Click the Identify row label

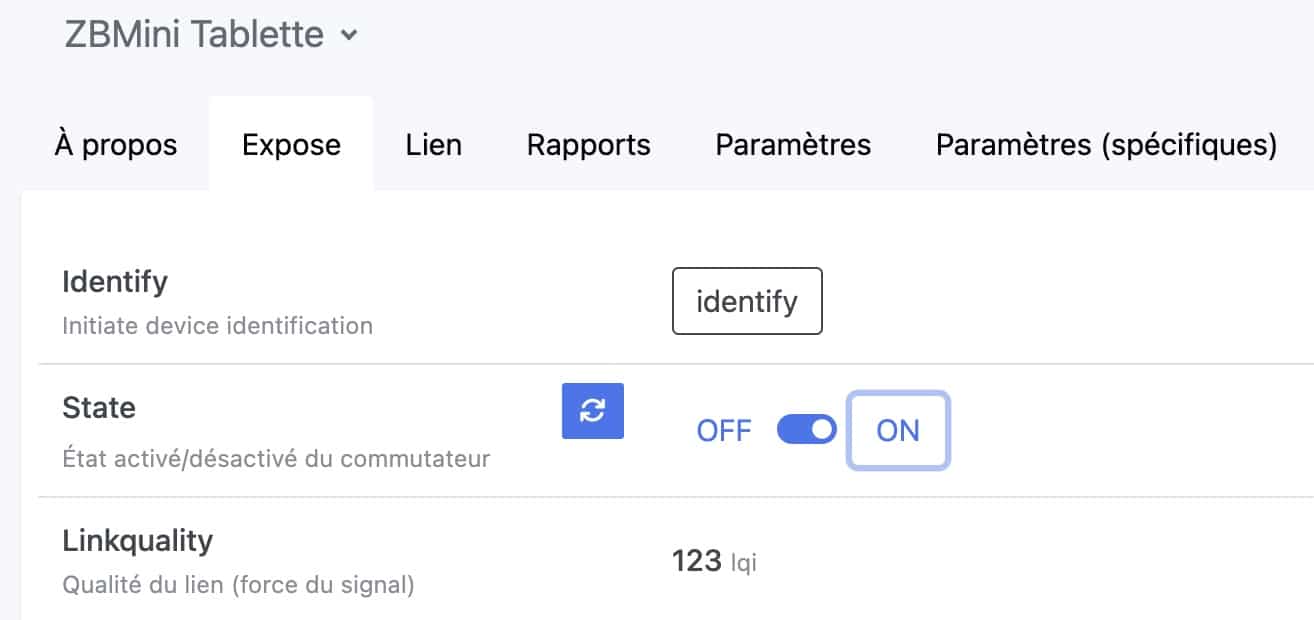[x=115, y=282]
